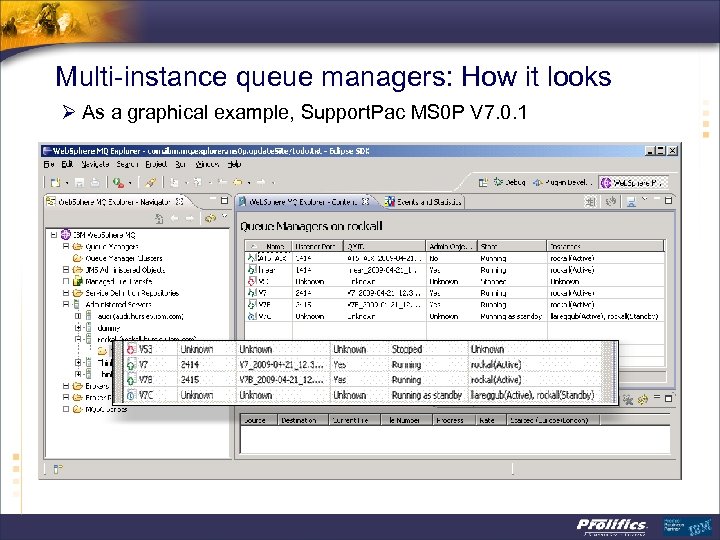Open the Project menu
The width and height of the screenshot is (720, 540).
[156, 164]
